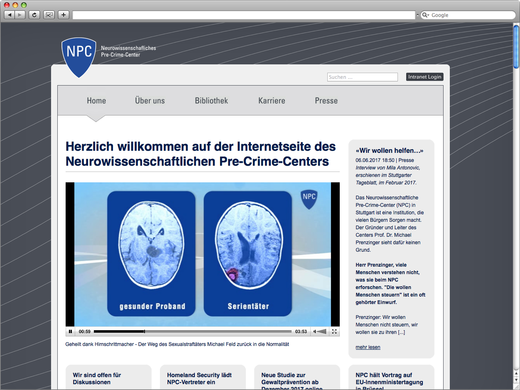Click the video speaker volume icon

tap(319, 331)
